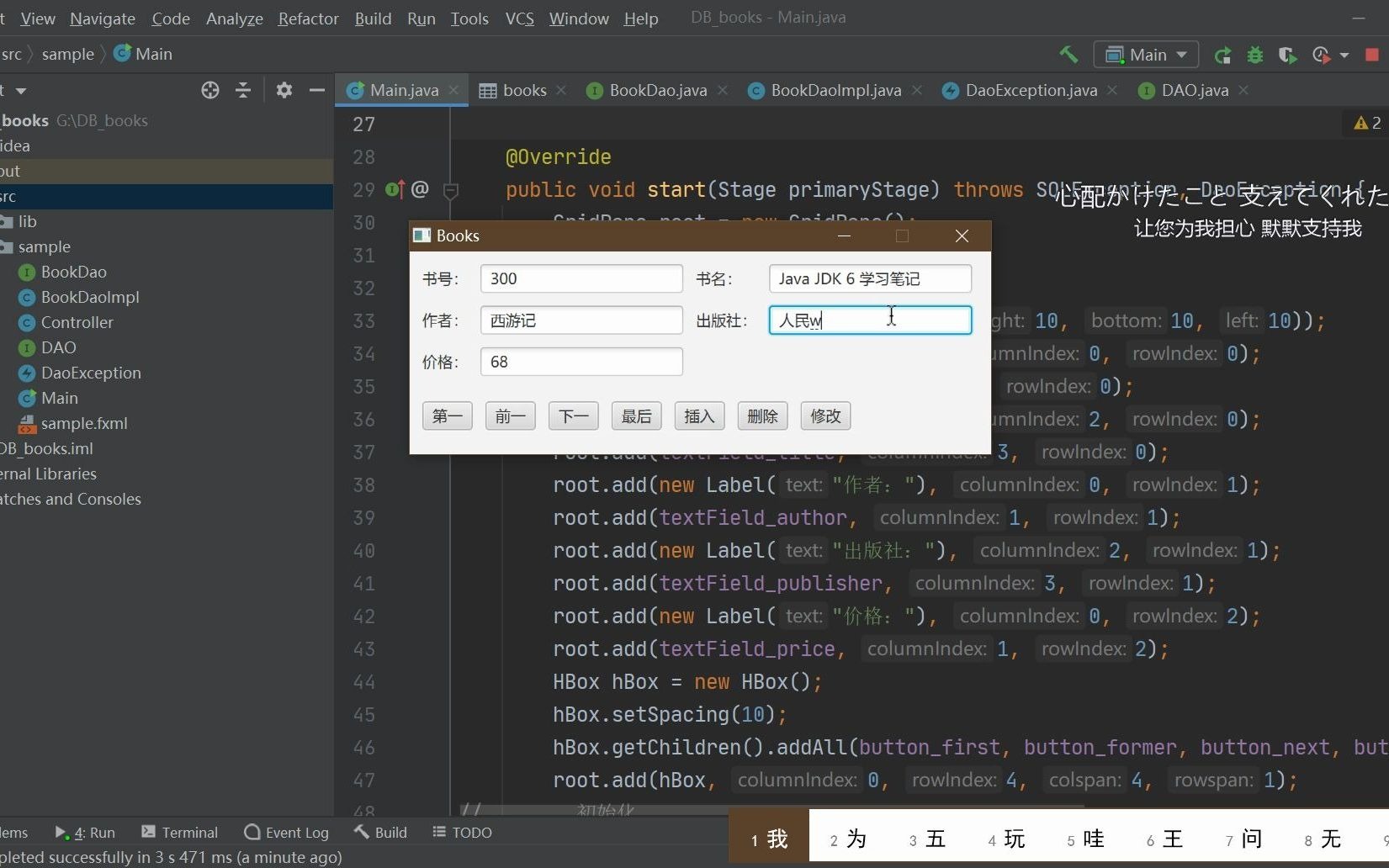Select Controller class in project tree
The height and width of the screenshot is (868, 1389).
point(77,322)
